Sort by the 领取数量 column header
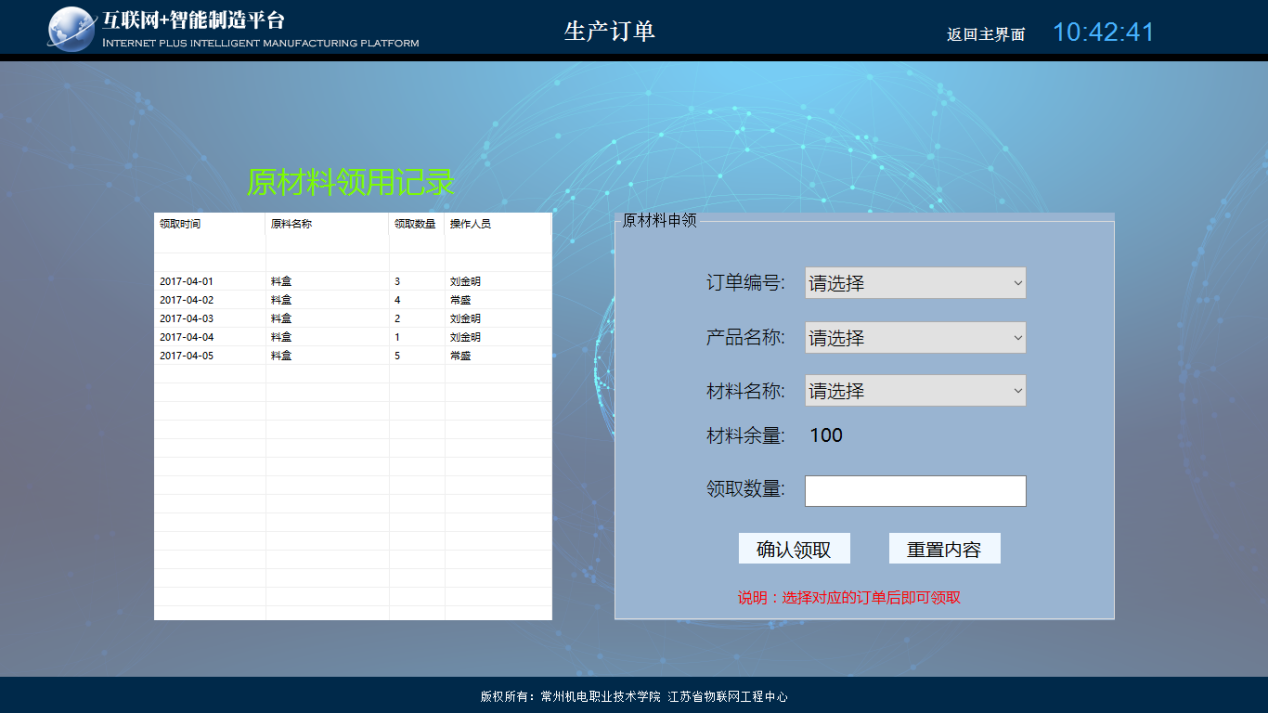1268x713 pixels. 415,224
